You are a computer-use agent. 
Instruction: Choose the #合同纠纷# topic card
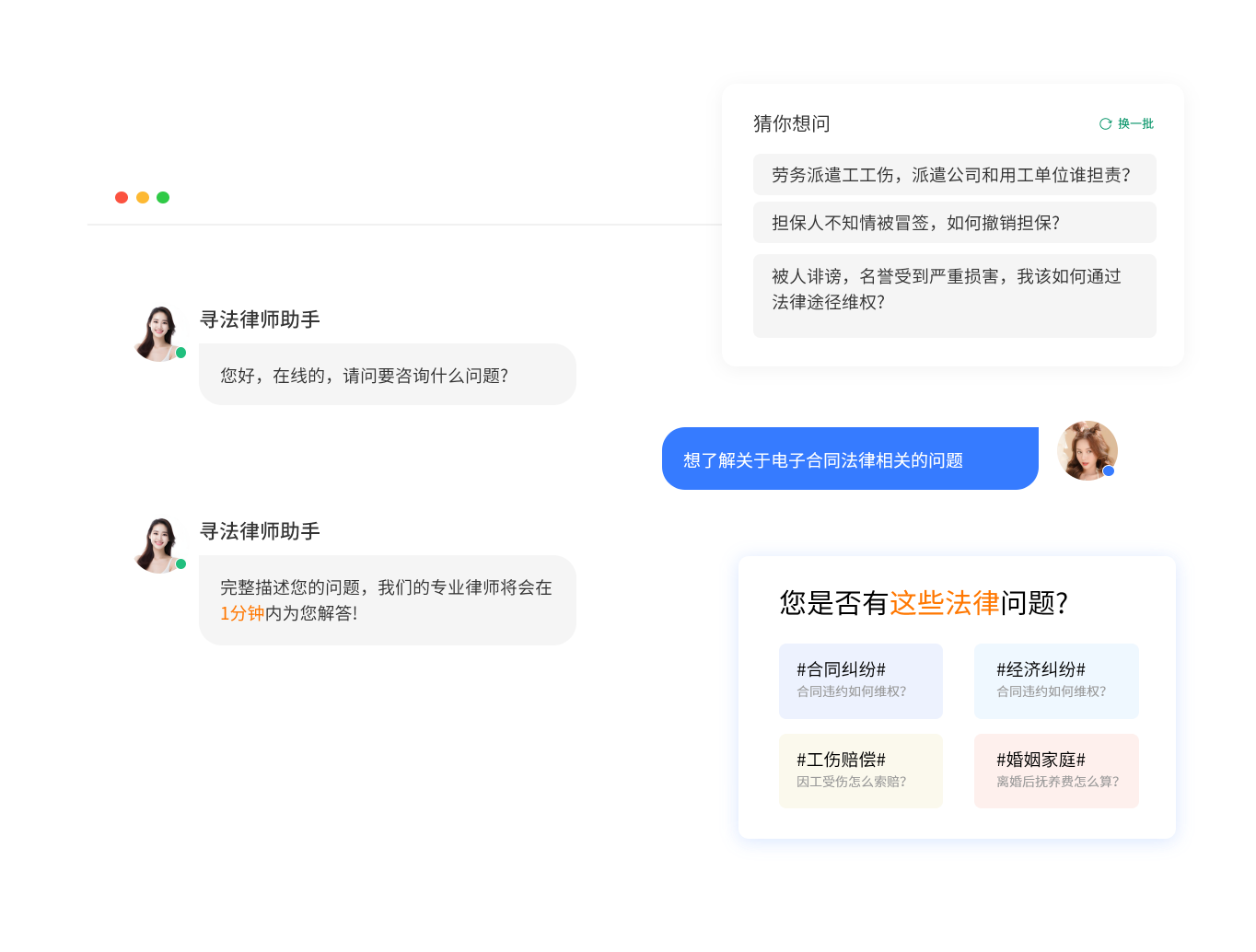click(x=861, y=681)
